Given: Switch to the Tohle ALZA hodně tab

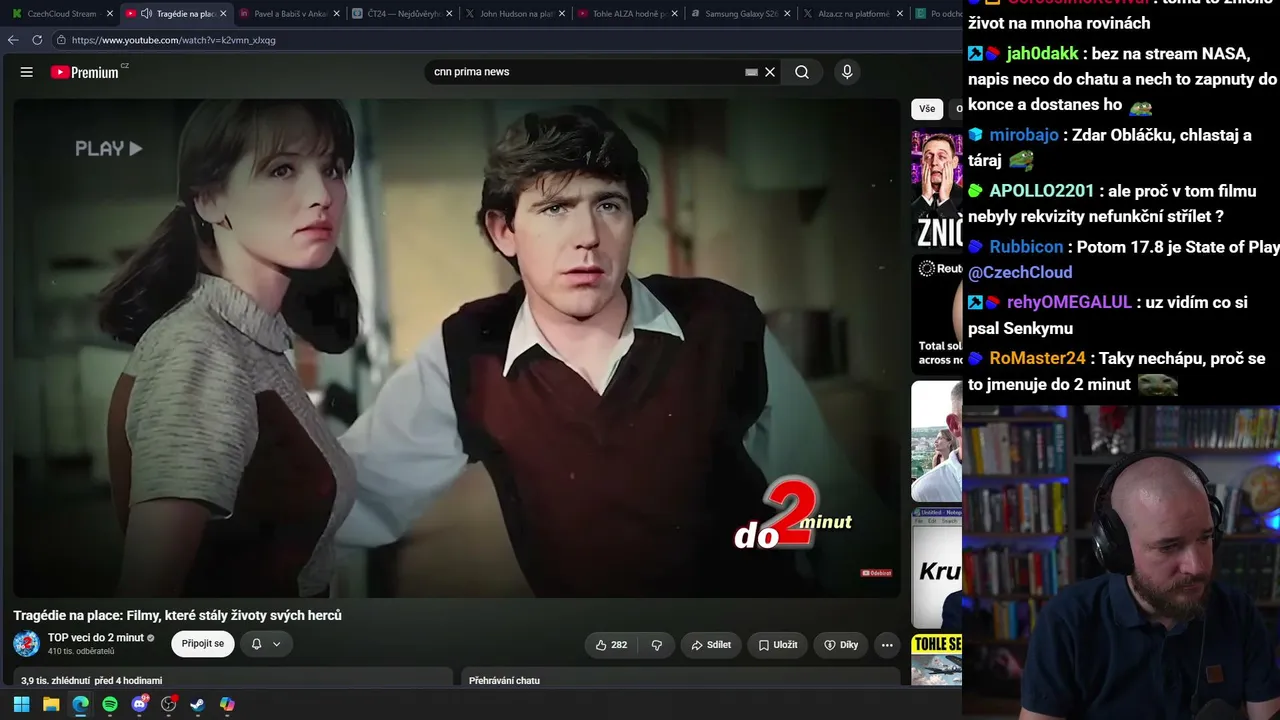Looking at the screenshot, I should 629,14.
